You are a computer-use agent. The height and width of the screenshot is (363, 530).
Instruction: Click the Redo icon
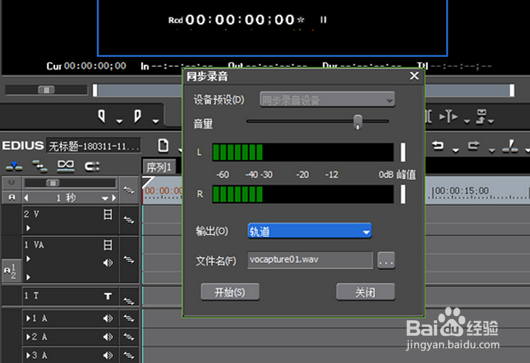tap(474, 146)
